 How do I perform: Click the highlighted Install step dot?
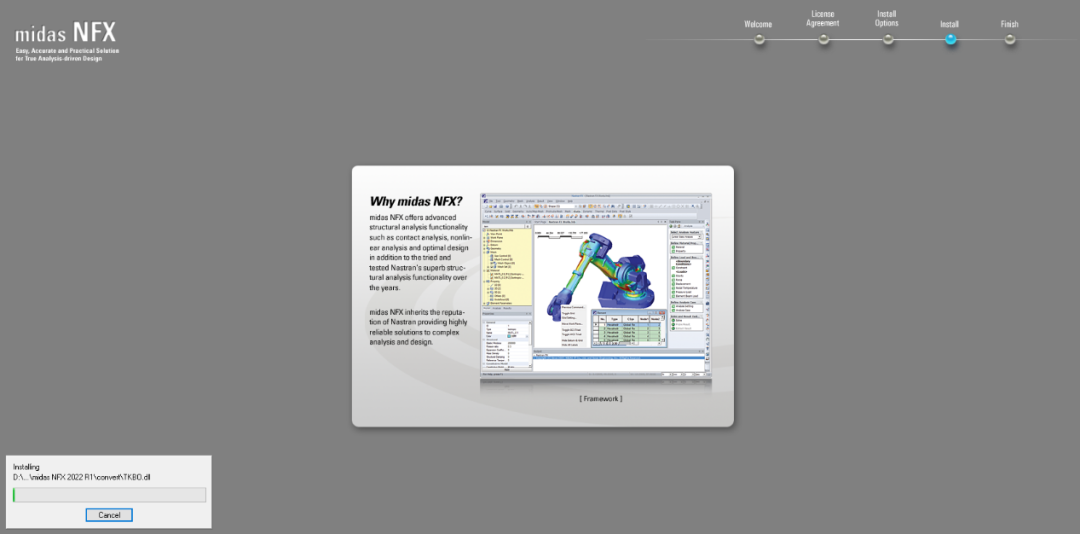tap(951, 39)
